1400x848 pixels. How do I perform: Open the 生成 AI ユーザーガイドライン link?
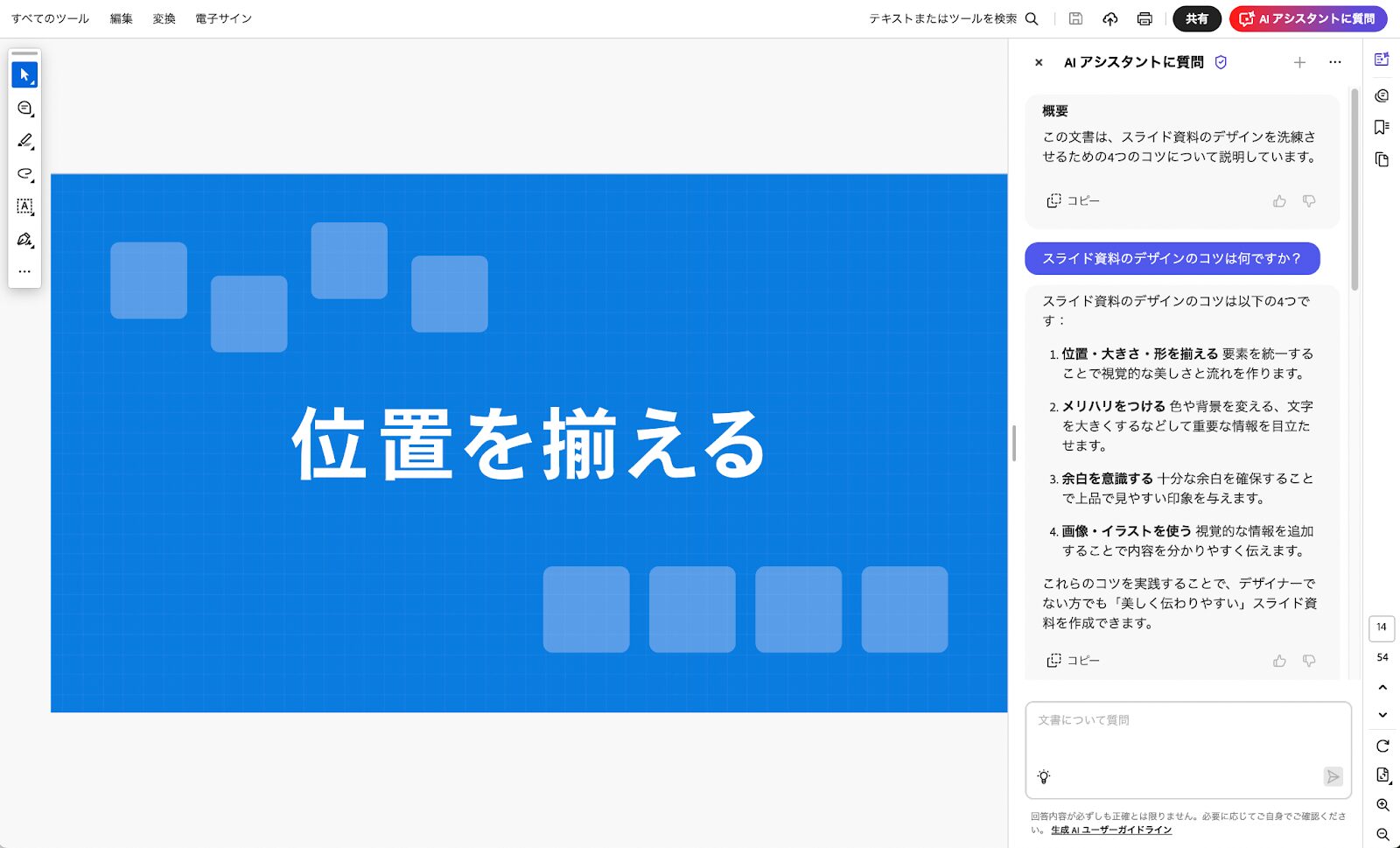[x=1111, y=830]
